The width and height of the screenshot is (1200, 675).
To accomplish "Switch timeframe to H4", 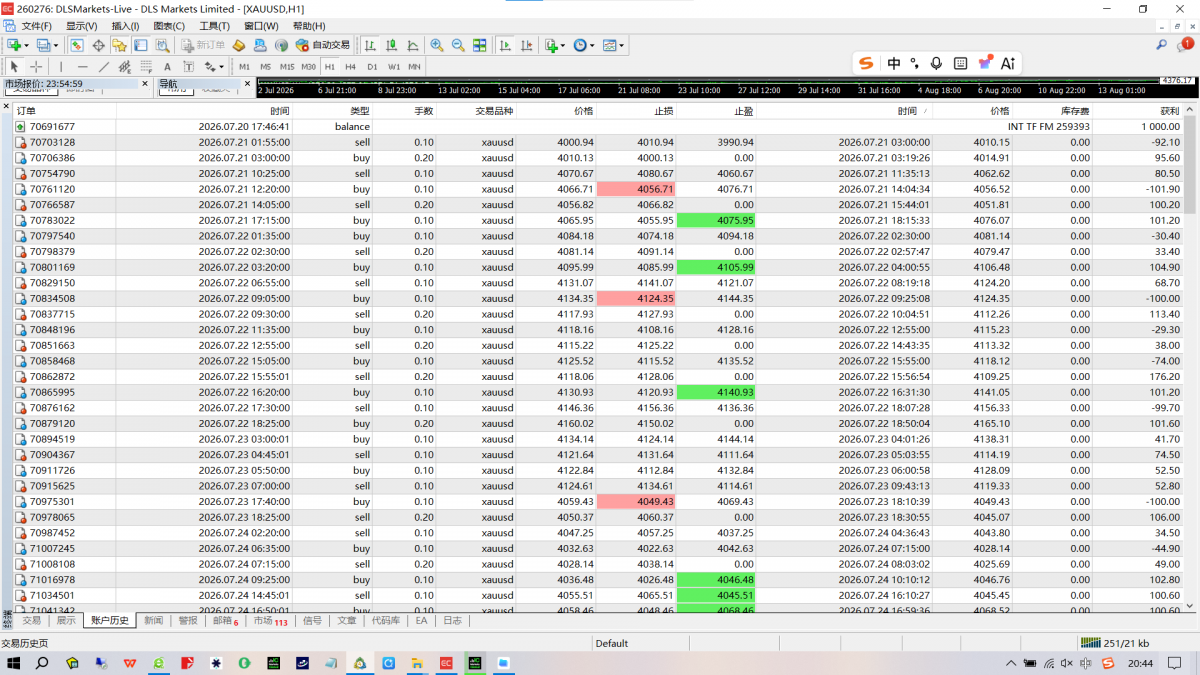I will coord(350,67).
